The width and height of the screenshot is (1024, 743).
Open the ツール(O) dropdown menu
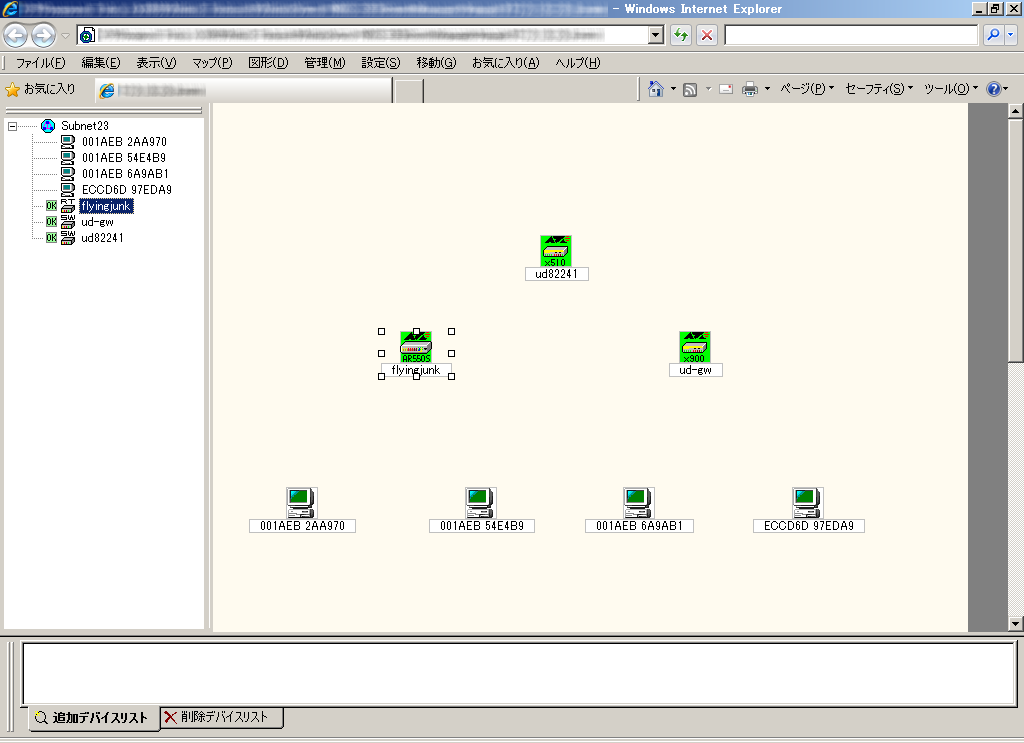pyautogui.click(x=951, y=89)
